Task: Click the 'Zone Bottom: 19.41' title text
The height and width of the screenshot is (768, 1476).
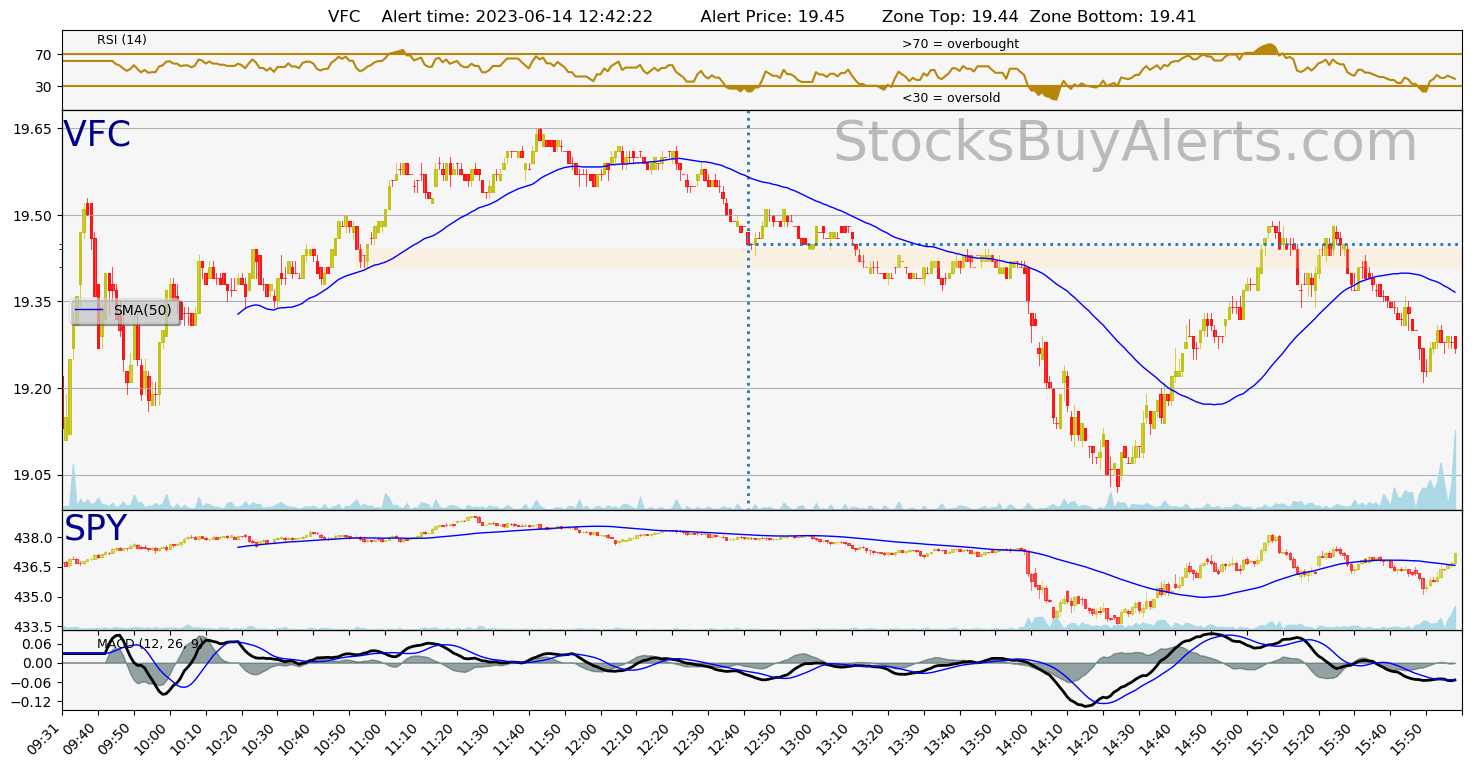Action: [x=1113, y=16]
